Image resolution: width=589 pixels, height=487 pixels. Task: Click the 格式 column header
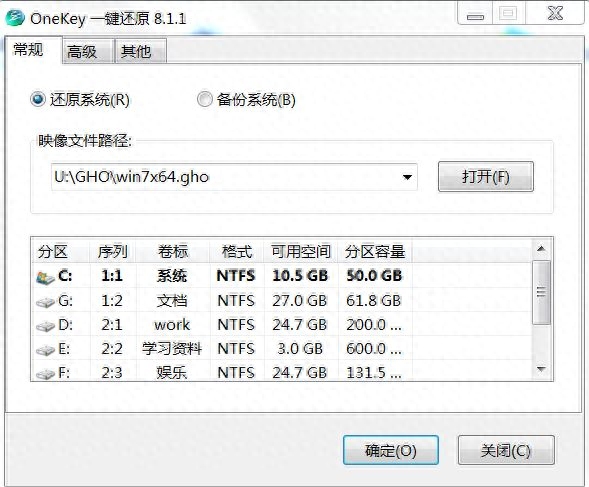237,251
